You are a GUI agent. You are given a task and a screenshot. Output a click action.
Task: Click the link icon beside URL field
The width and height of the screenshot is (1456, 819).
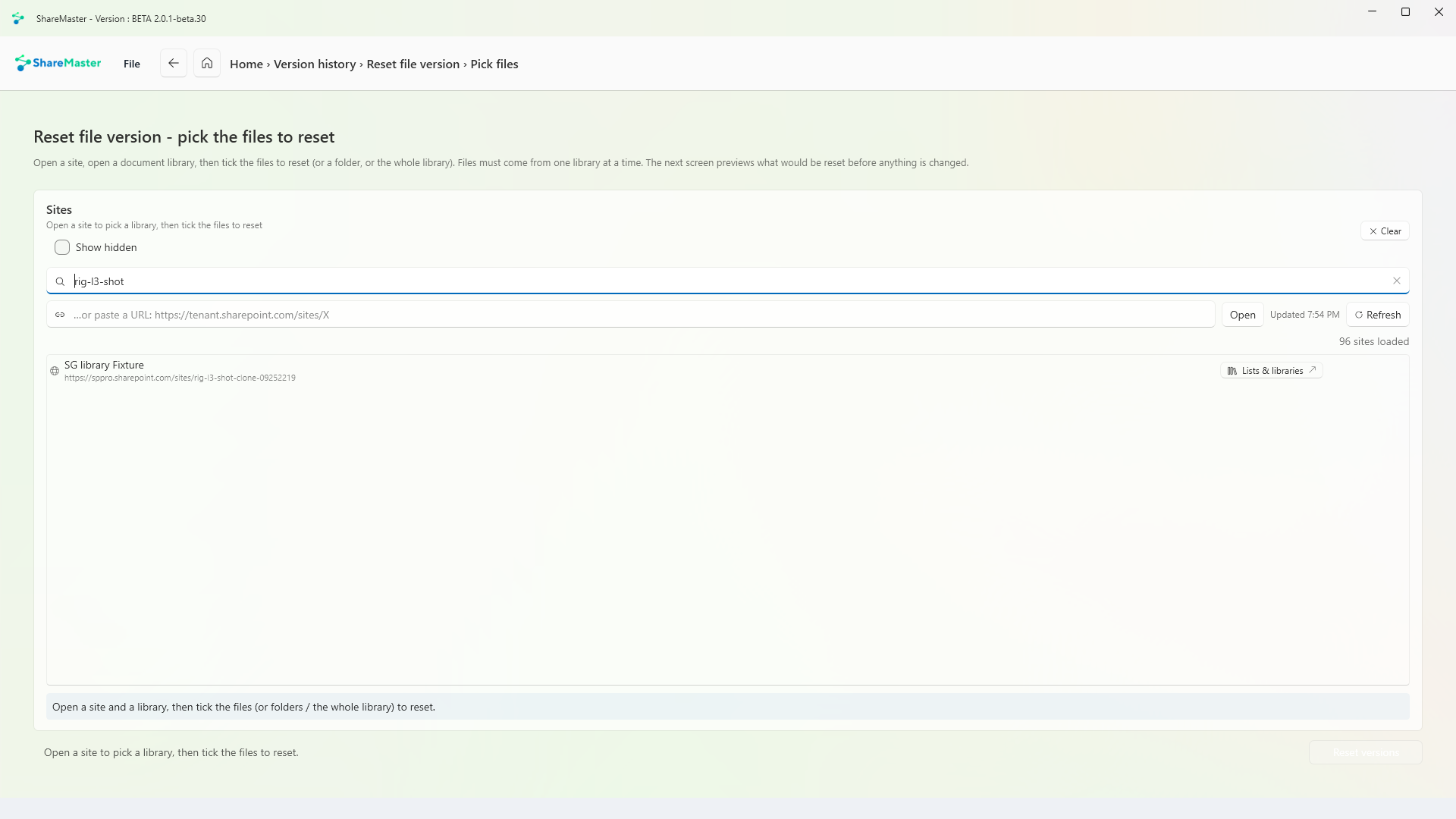[x=60, y=315]
